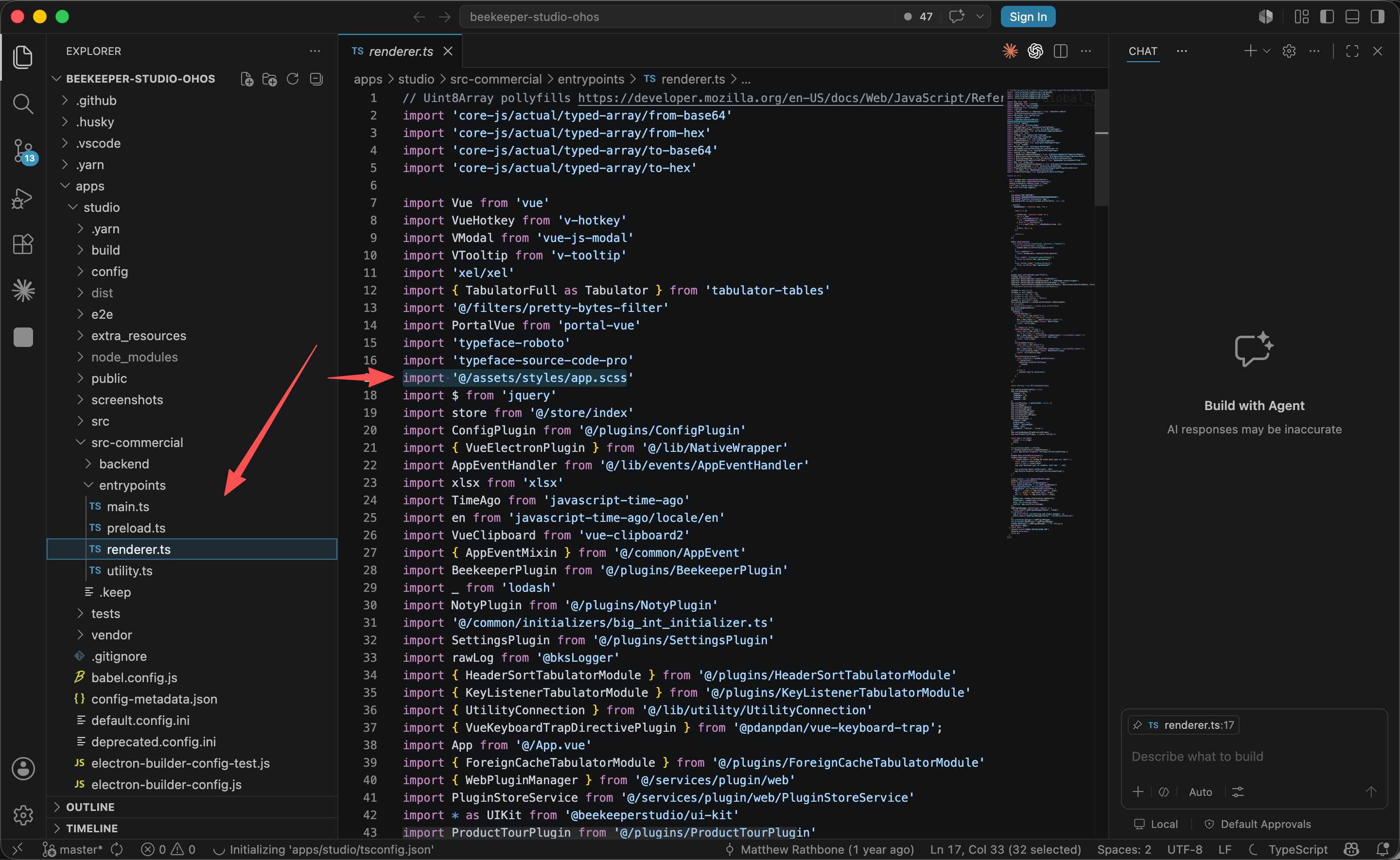Select the CHAT panel tab

1142,51
